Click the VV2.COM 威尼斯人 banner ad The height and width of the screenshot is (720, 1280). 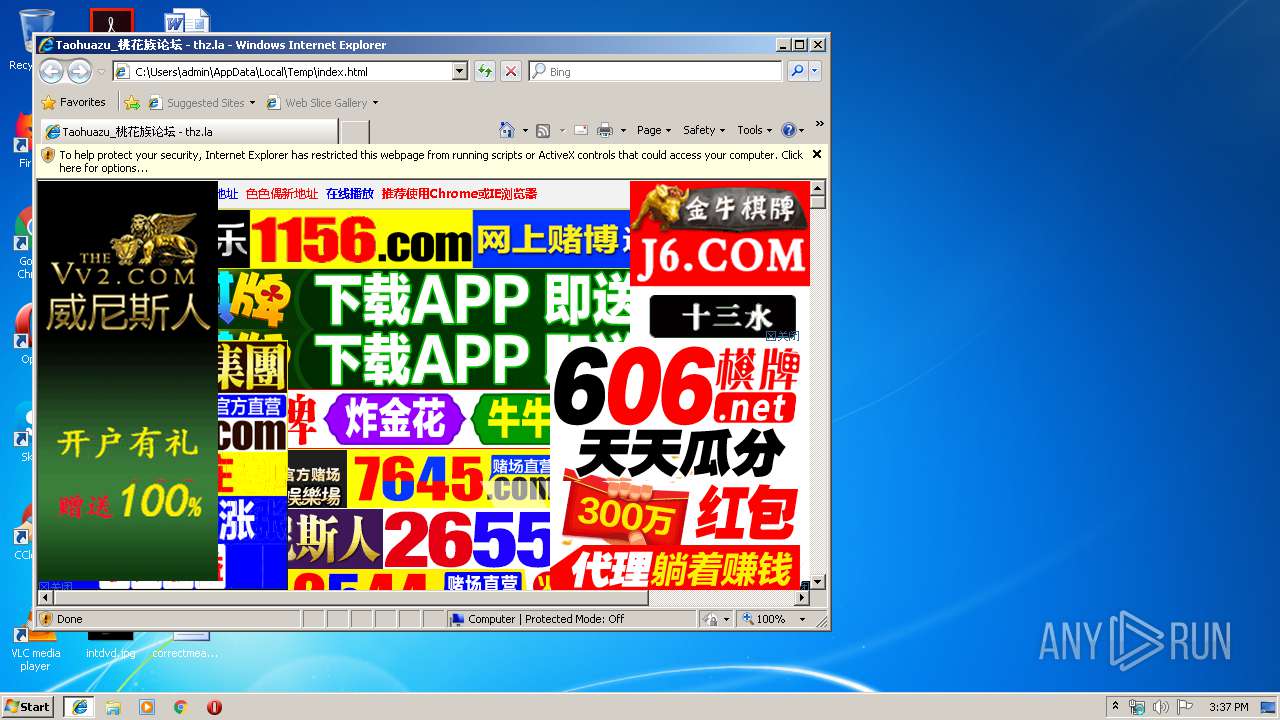point(127,380)
